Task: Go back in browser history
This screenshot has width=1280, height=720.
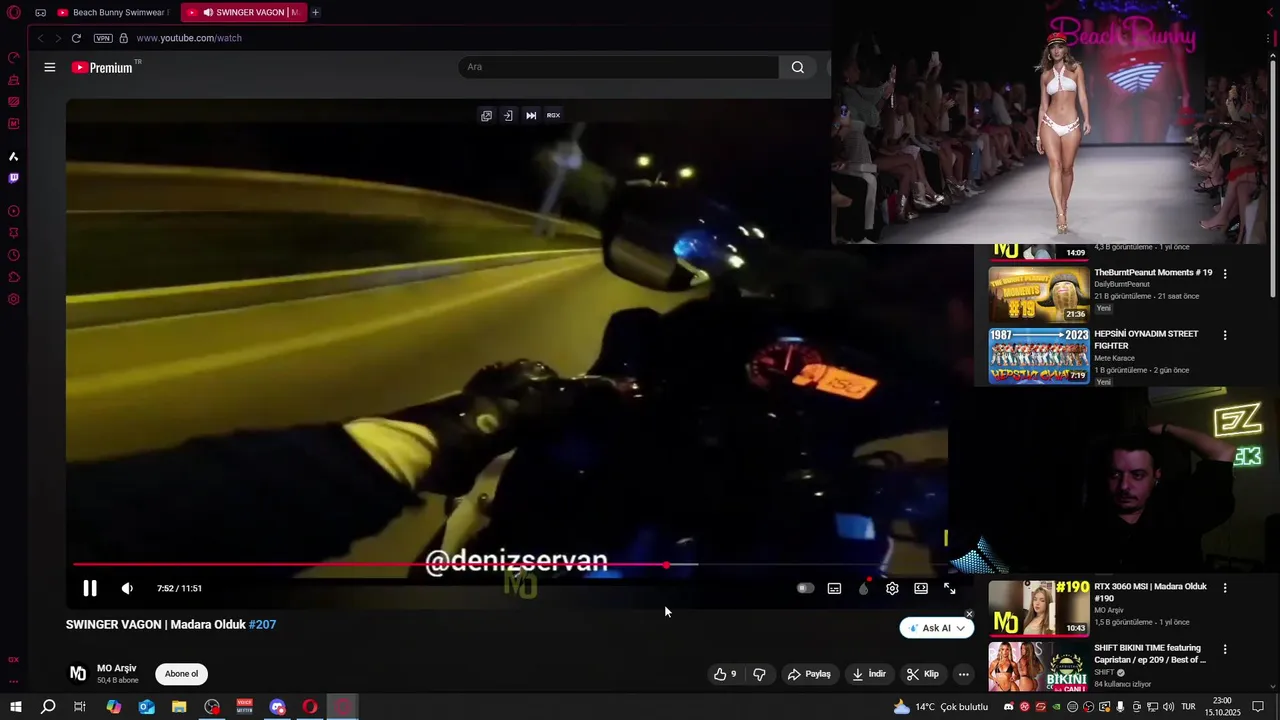Action: 41,38
